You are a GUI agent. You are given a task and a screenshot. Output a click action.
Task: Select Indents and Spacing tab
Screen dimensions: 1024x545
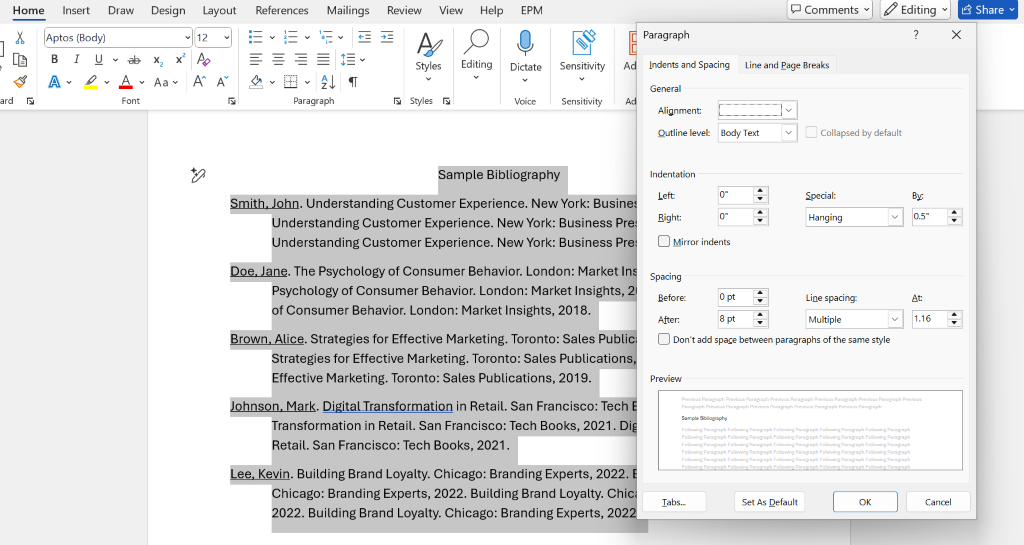689,65
